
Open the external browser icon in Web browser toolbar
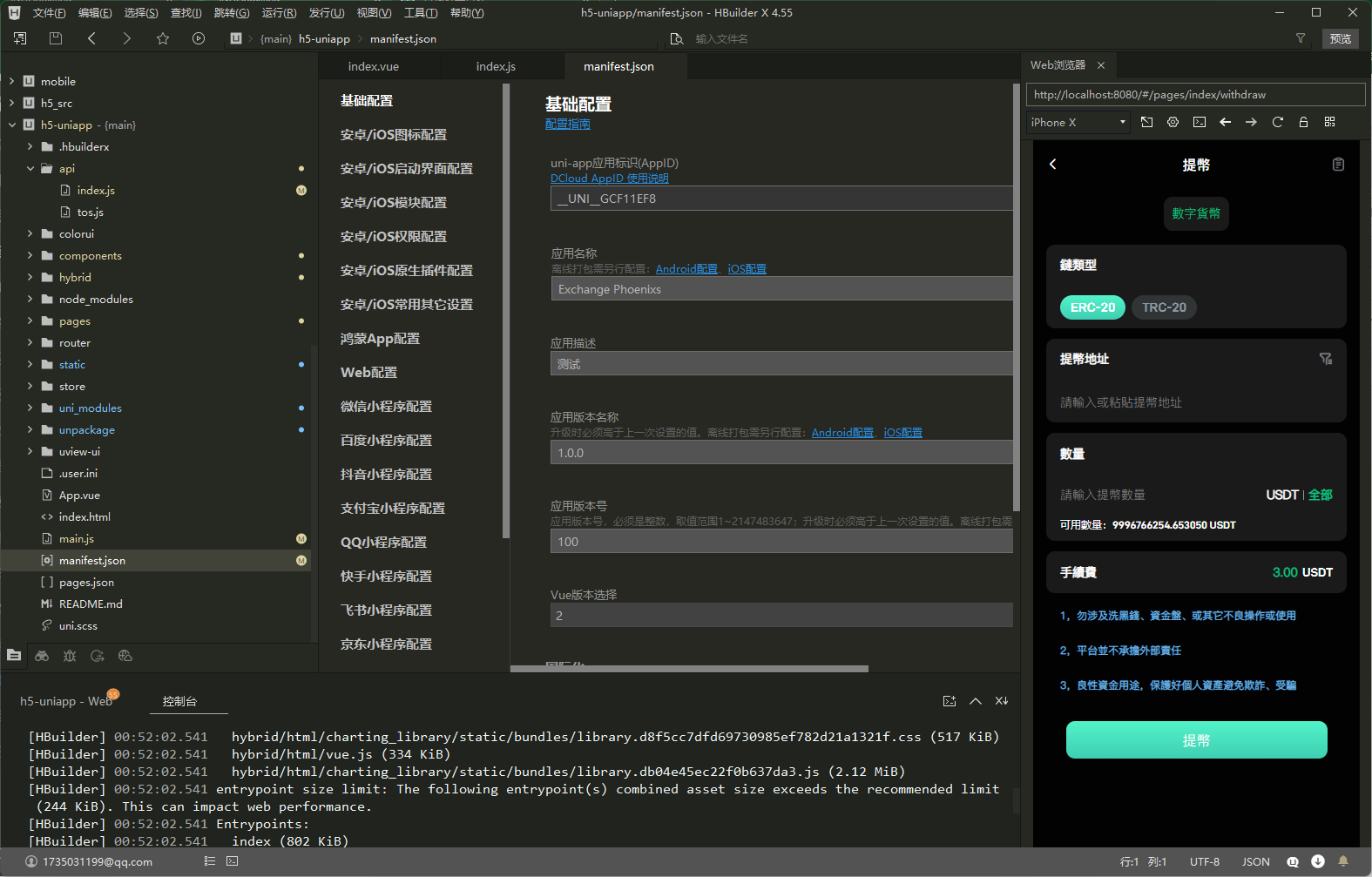pyautogui.click(x=1147, y=122)
